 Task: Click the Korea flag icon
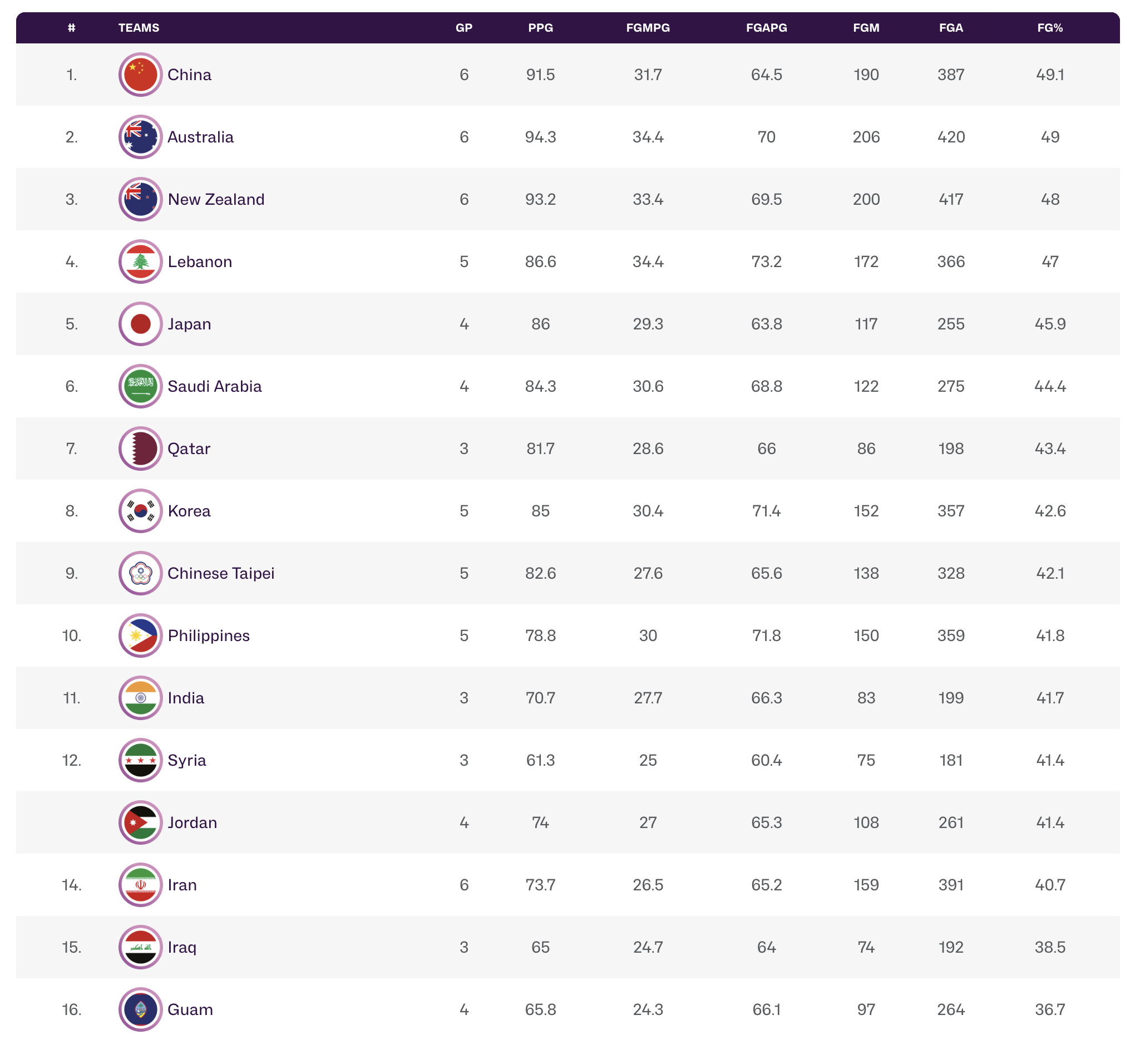point(140,511)
